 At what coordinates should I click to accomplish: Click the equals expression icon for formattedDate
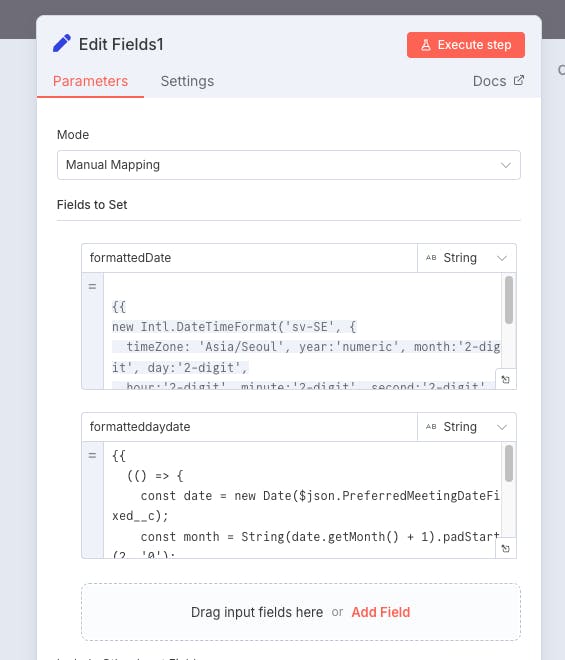coord(92,287)
